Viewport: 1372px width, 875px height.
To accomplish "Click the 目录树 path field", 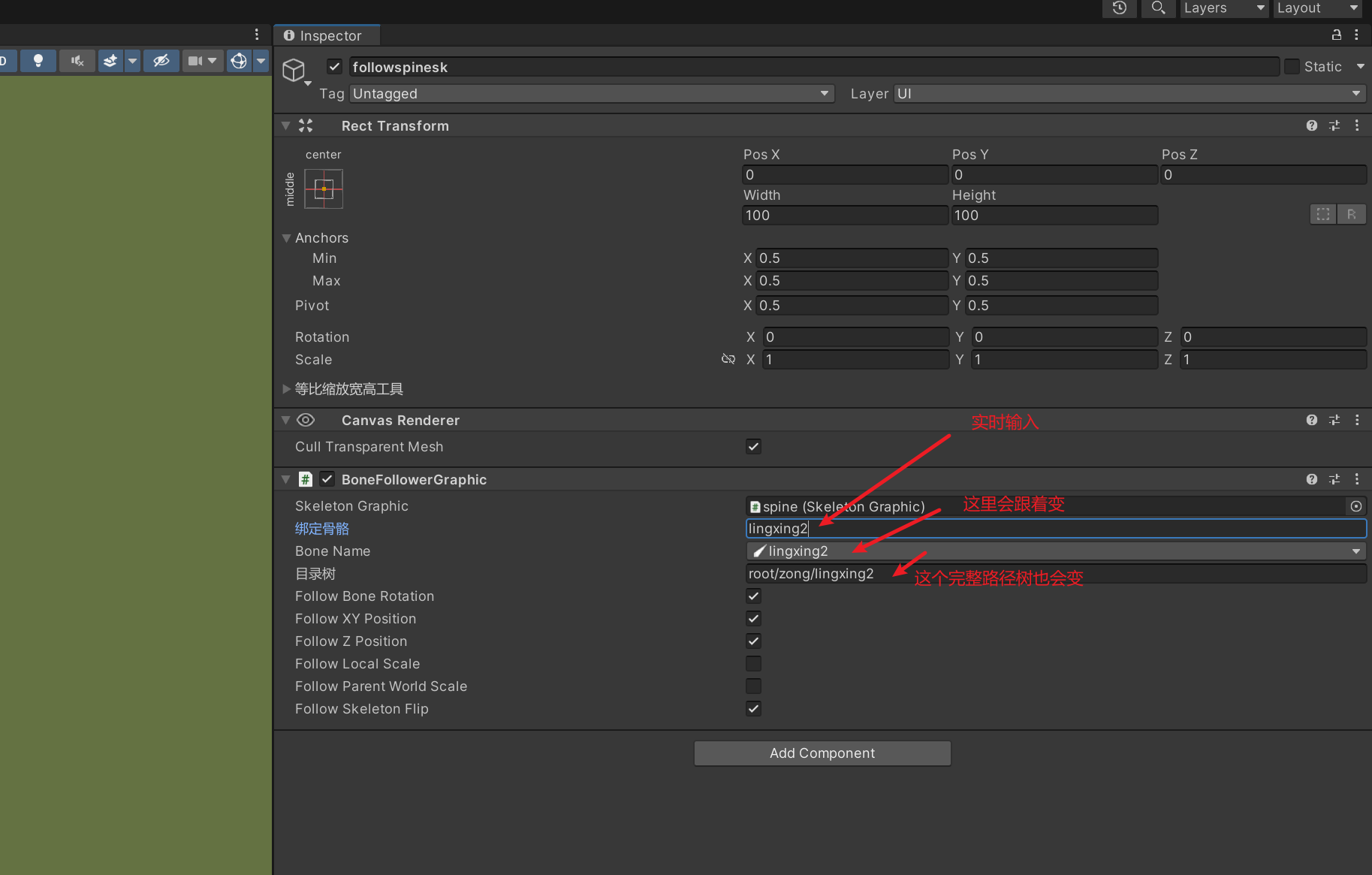I will [x=1056, y=574].
